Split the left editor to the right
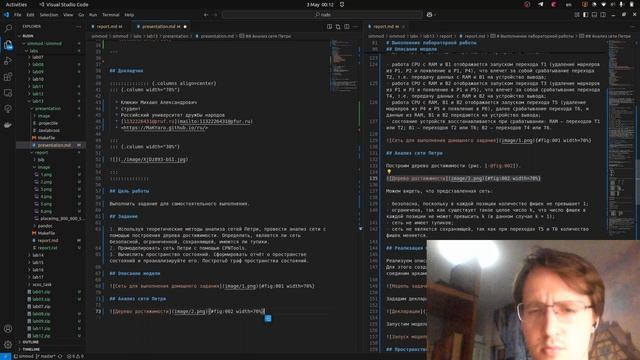Screen dimensions: 640x360 (347, 27)
